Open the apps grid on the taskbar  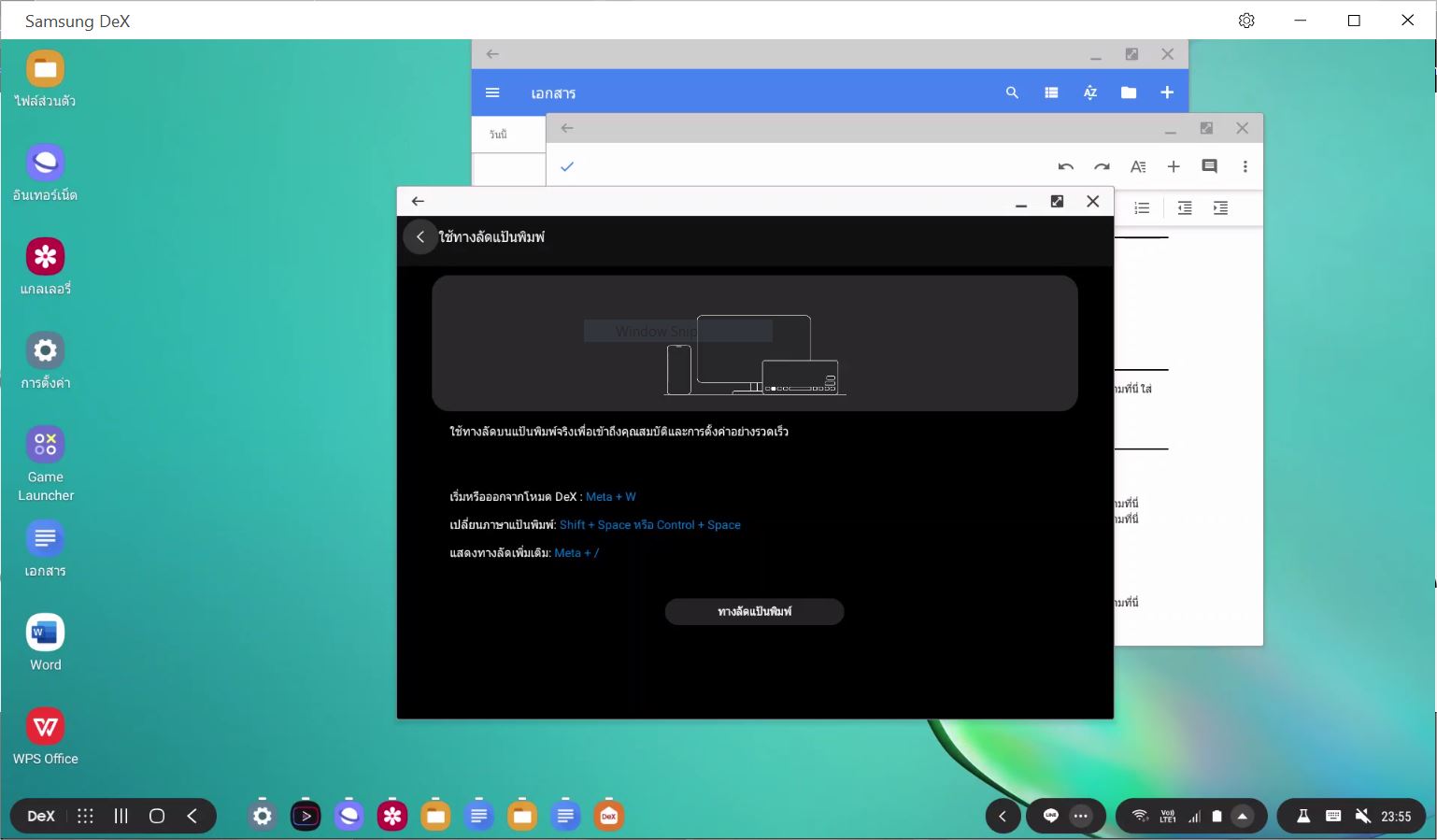85,816
